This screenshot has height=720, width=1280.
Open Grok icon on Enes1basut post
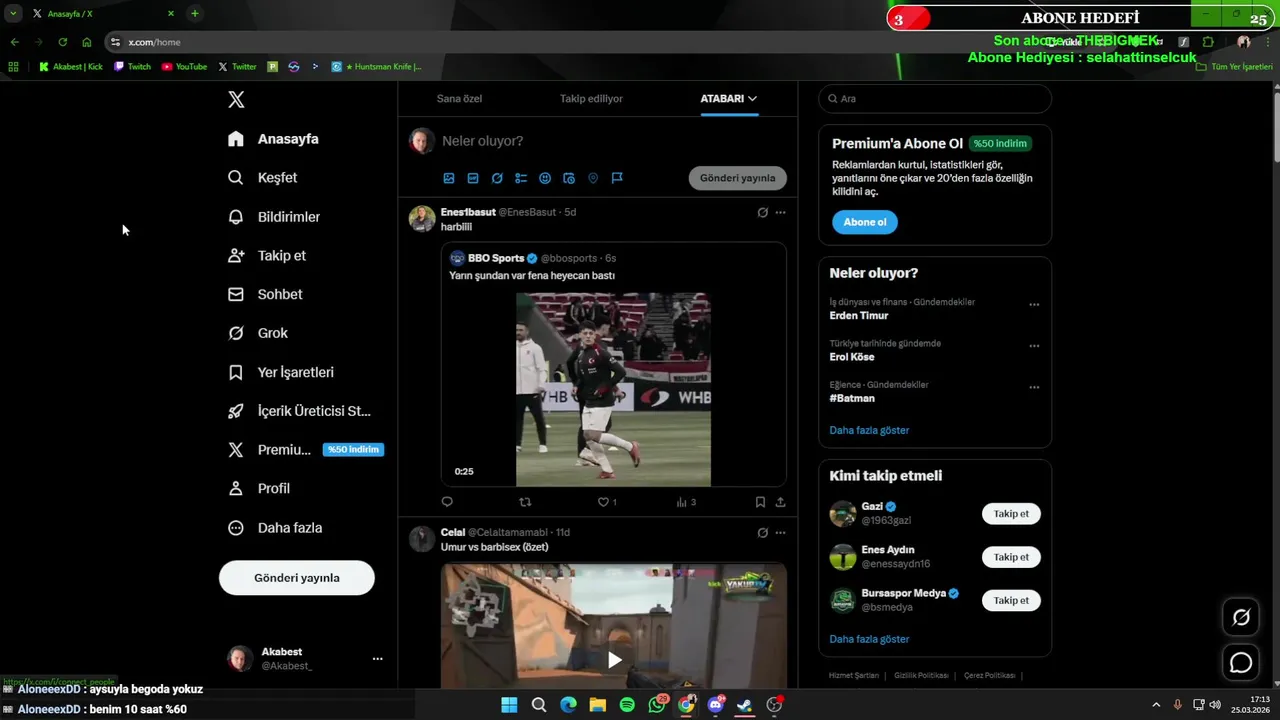[763, 212]
